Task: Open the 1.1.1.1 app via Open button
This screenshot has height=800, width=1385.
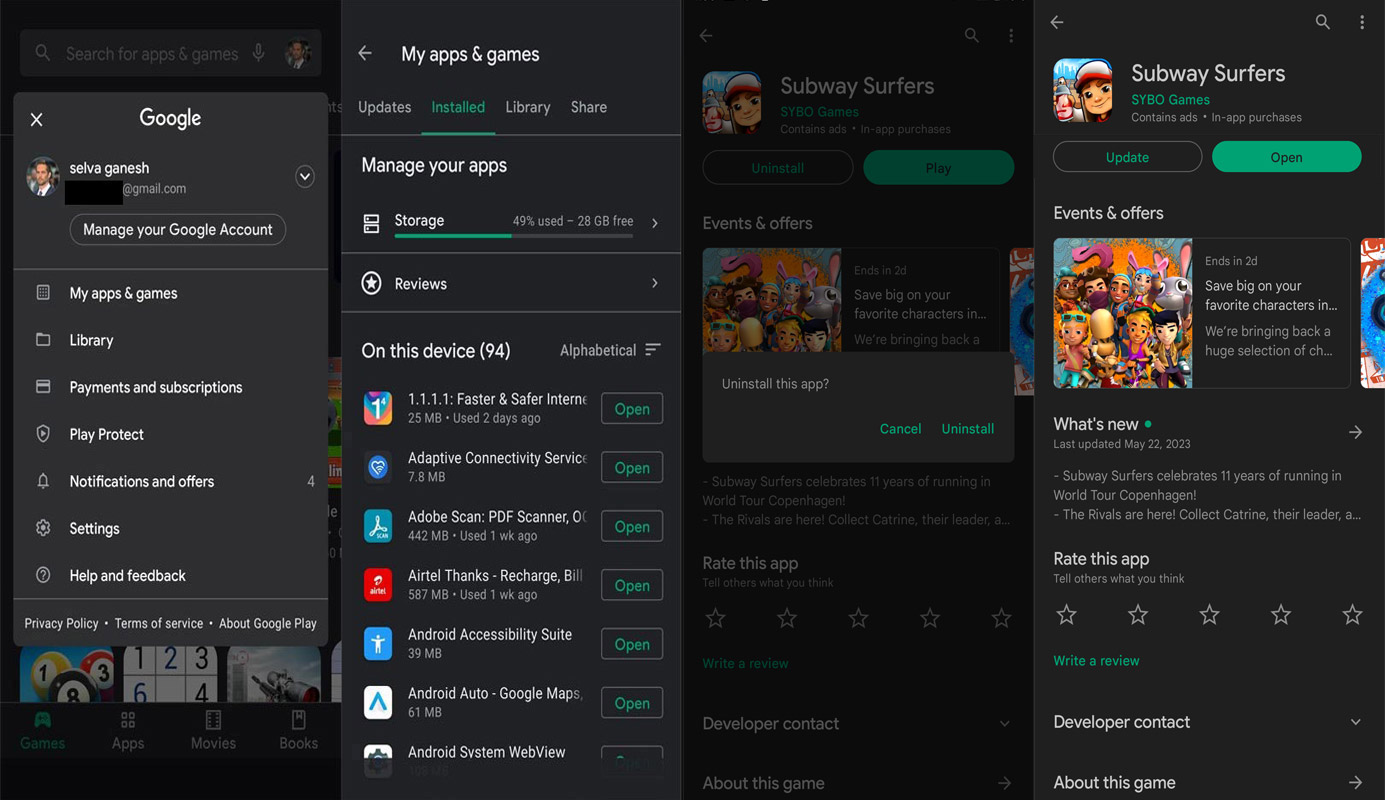Action: coord(632,409)
